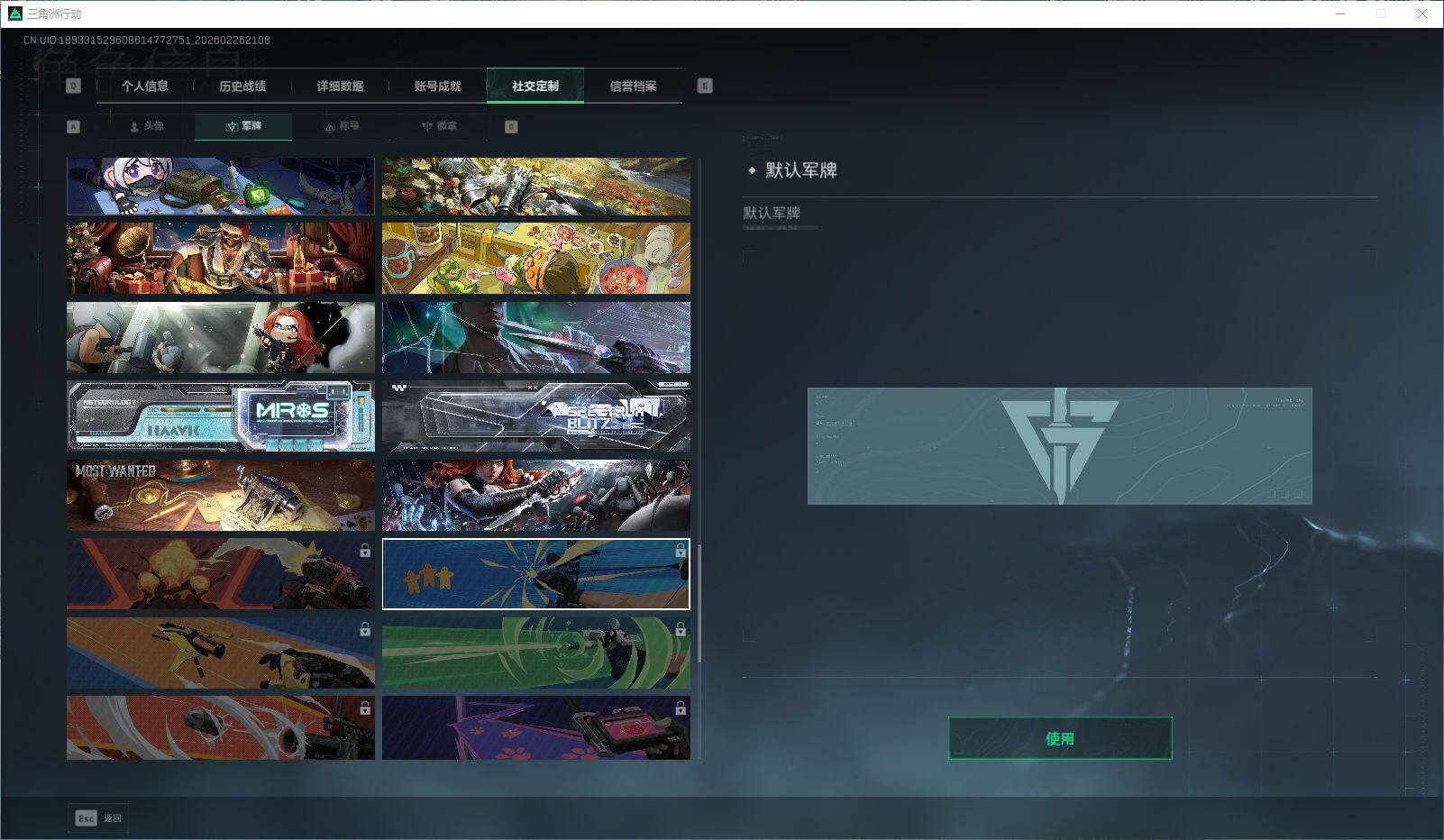
Task: Click lock icon on purple paw-print tag
Action: (x=681, y=708)
